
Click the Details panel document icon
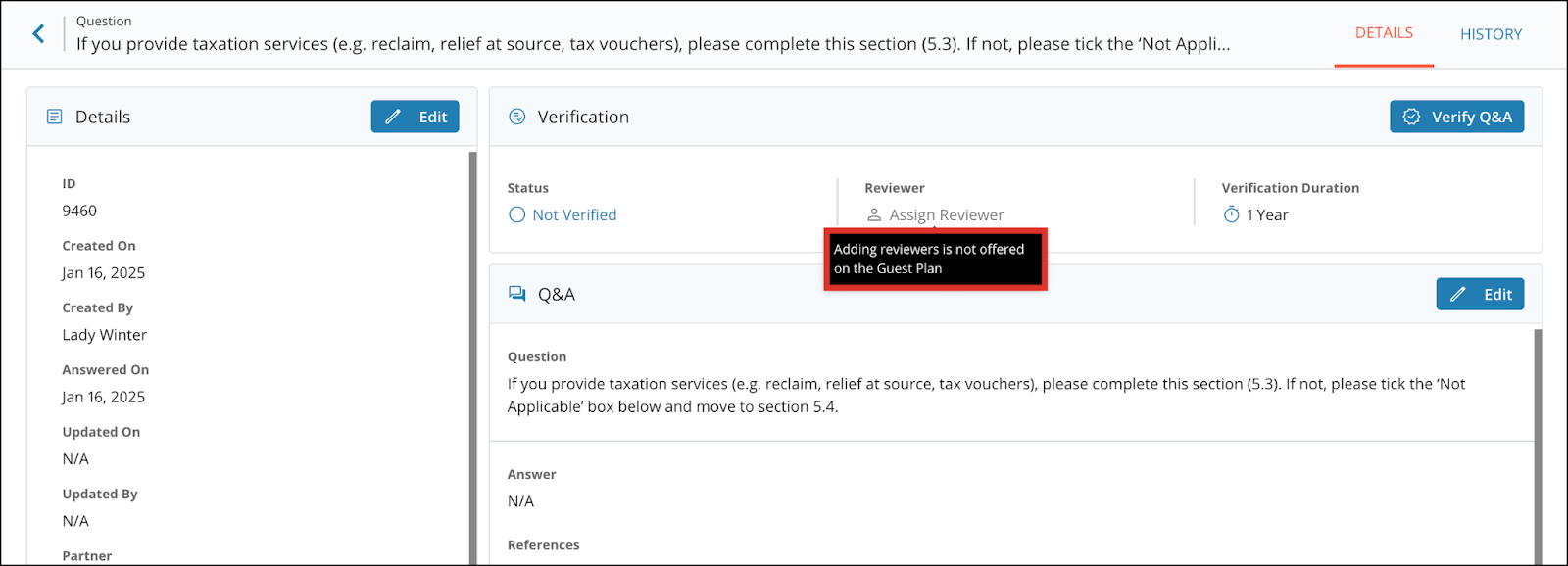pos(55,117)
